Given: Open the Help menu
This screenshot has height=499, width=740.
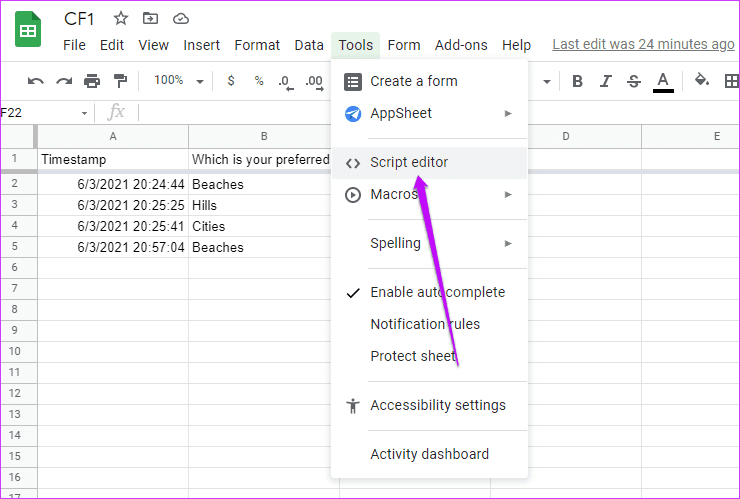Looking at the screenshot, I should tap(516, 45).
